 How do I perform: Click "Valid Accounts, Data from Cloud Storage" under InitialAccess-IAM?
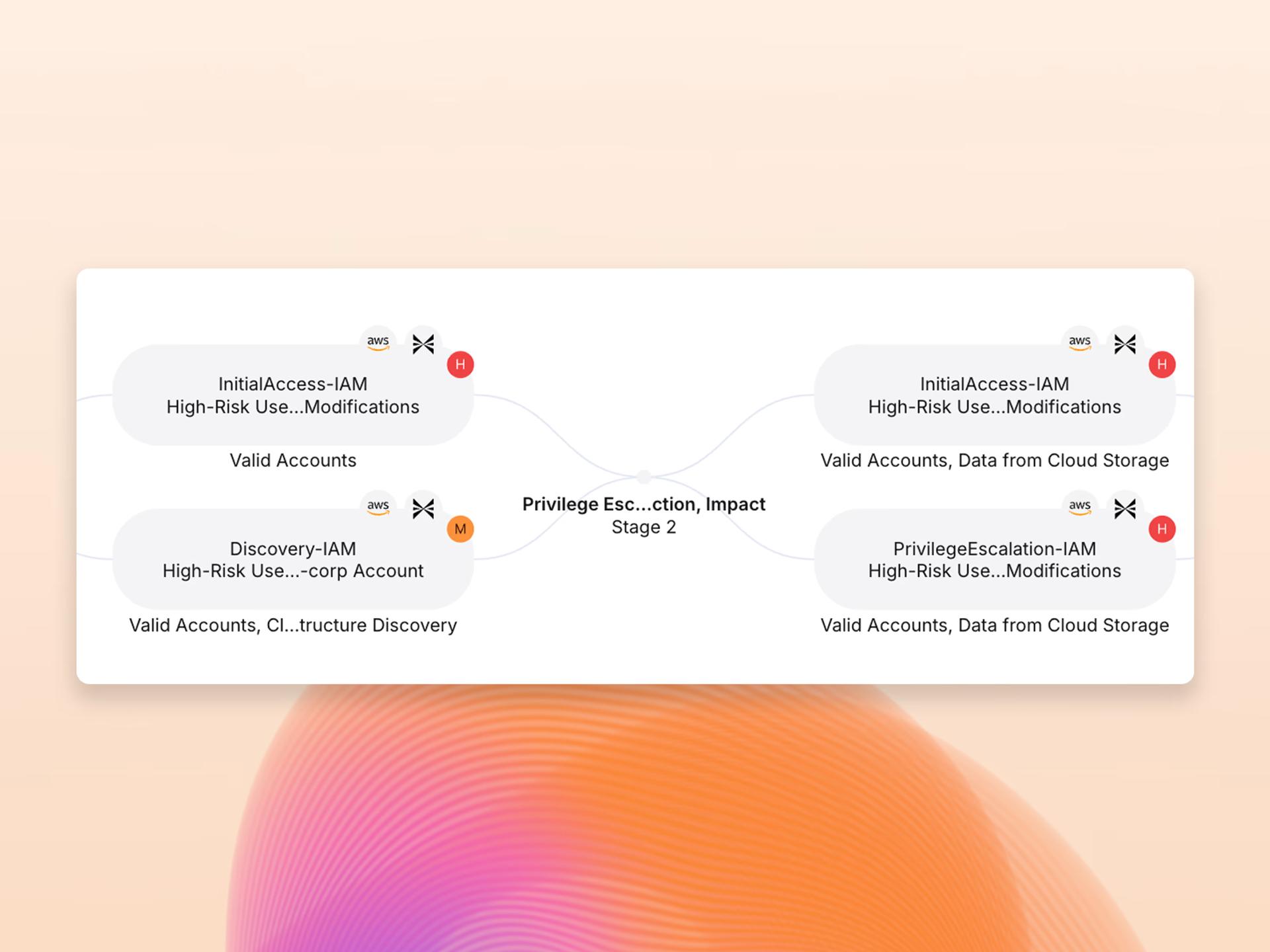click(995, 461)
